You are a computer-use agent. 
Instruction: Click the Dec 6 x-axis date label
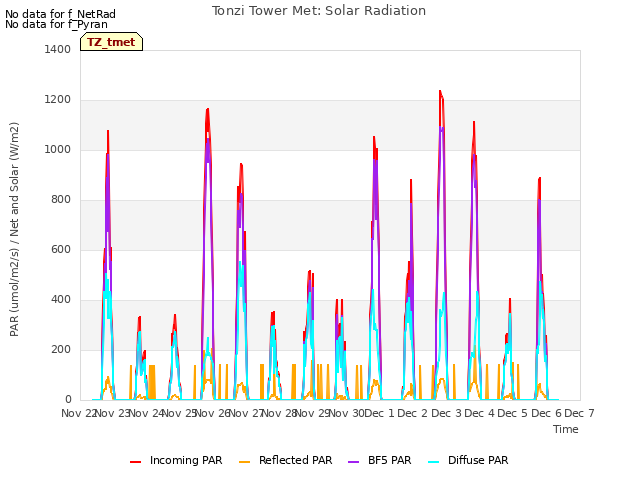coord(546,413)
